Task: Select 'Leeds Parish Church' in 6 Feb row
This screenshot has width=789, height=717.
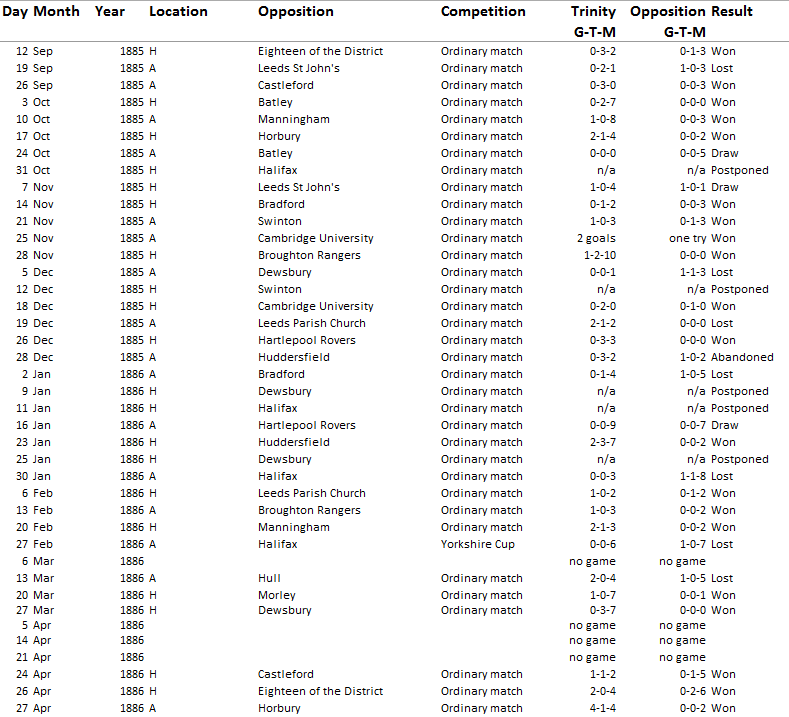Action: [311, 494]
